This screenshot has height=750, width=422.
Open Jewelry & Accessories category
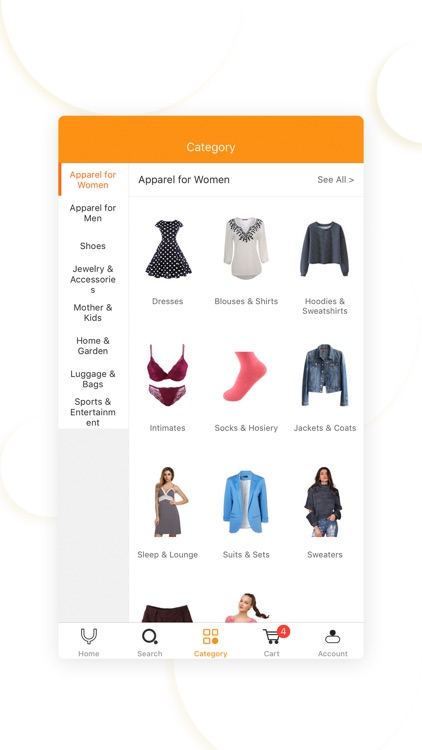(x=93, y=279)
